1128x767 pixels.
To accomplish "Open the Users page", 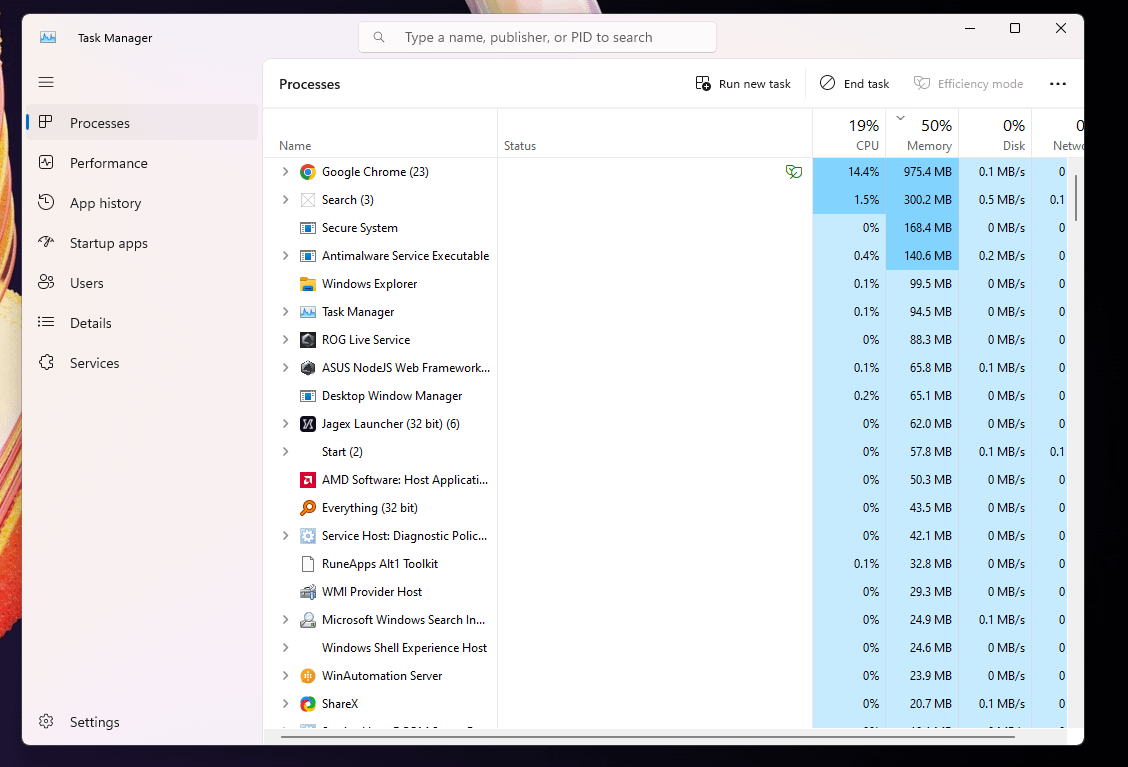I will pyautogui.click(x=142, y=283).
